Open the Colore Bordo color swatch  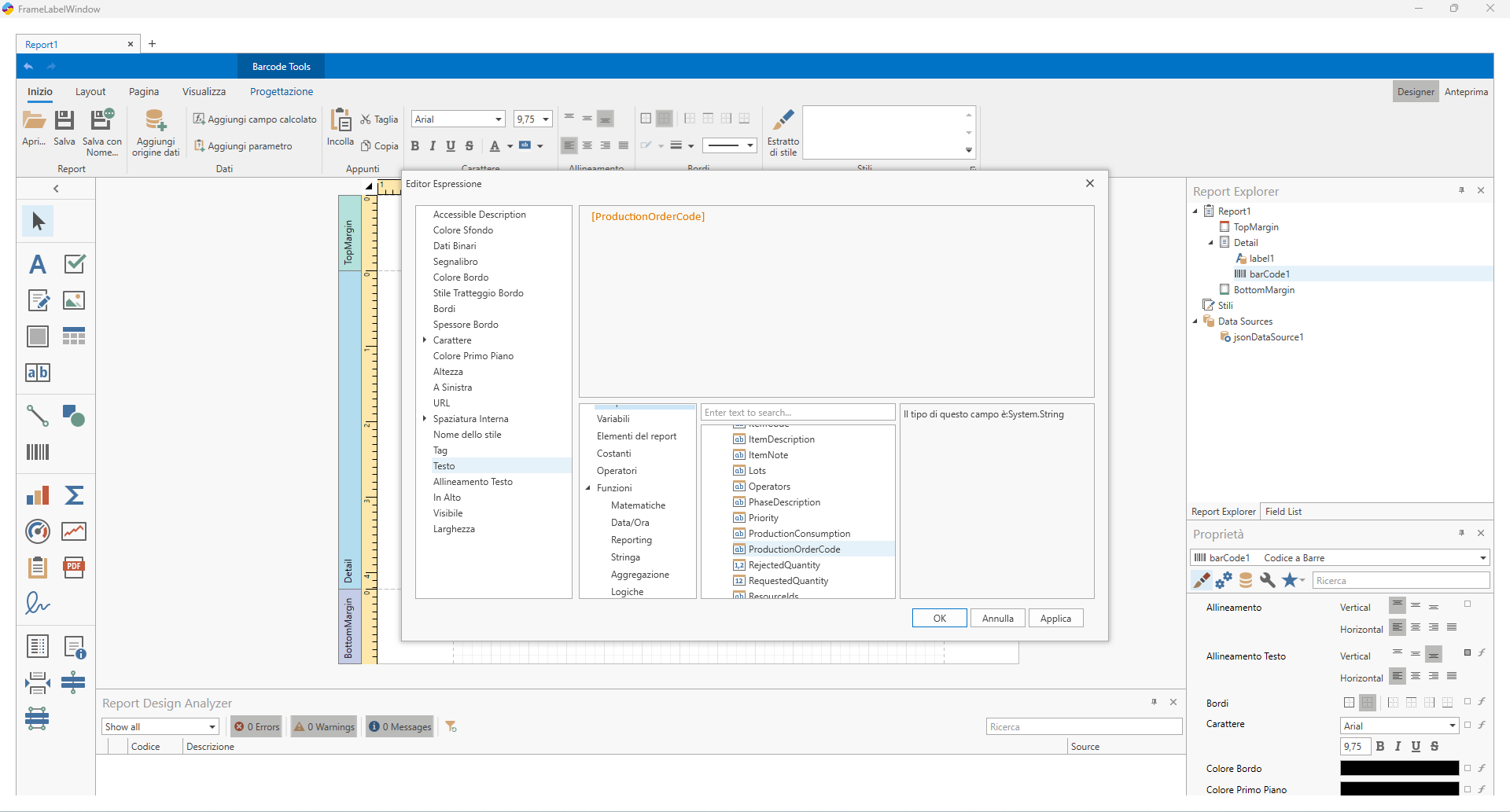click(1399, 768)
